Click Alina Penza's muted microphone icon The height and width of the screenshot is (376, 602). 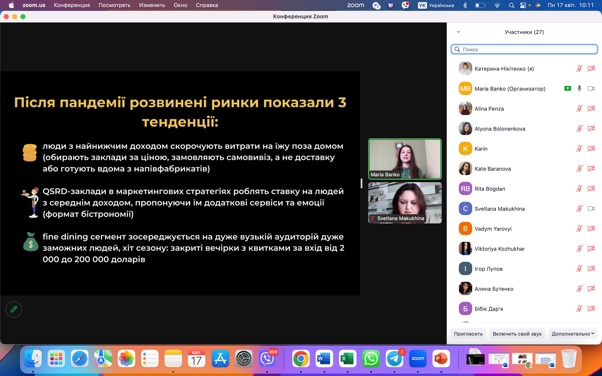(x=579, y=109)
